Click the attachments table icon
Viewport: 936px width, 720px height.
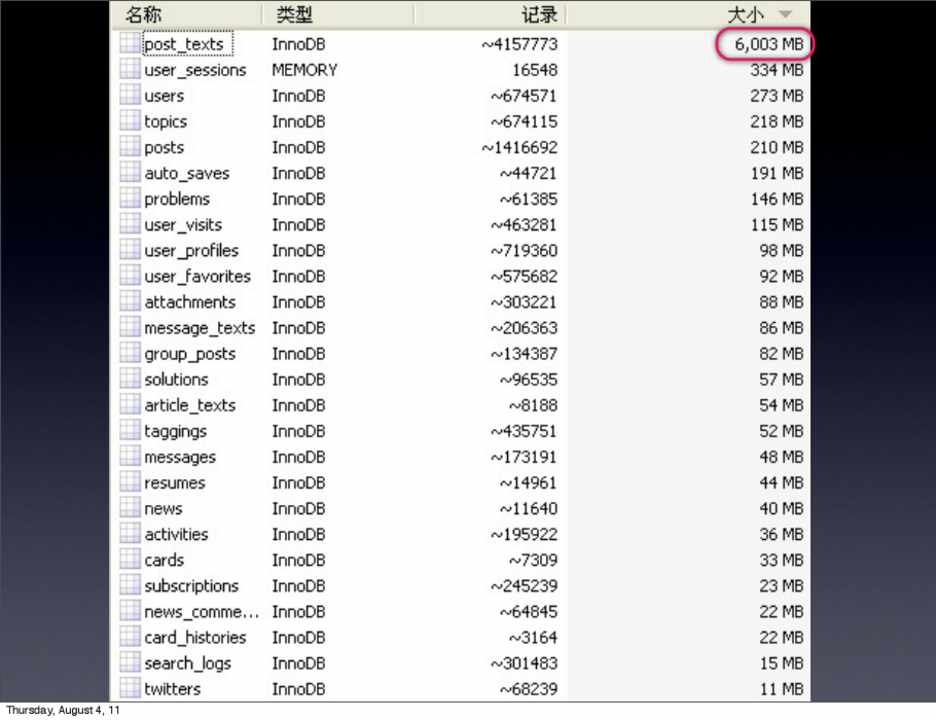tap(129, 302)
